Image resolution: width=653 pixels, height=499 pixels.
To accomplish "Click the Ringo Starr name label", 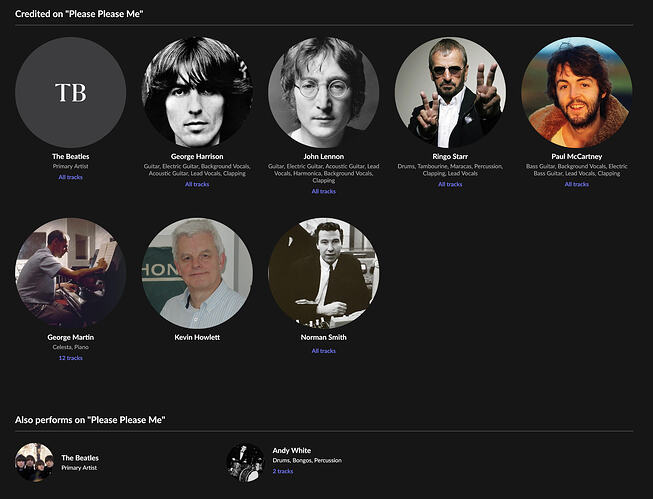I will coord(450,157).
